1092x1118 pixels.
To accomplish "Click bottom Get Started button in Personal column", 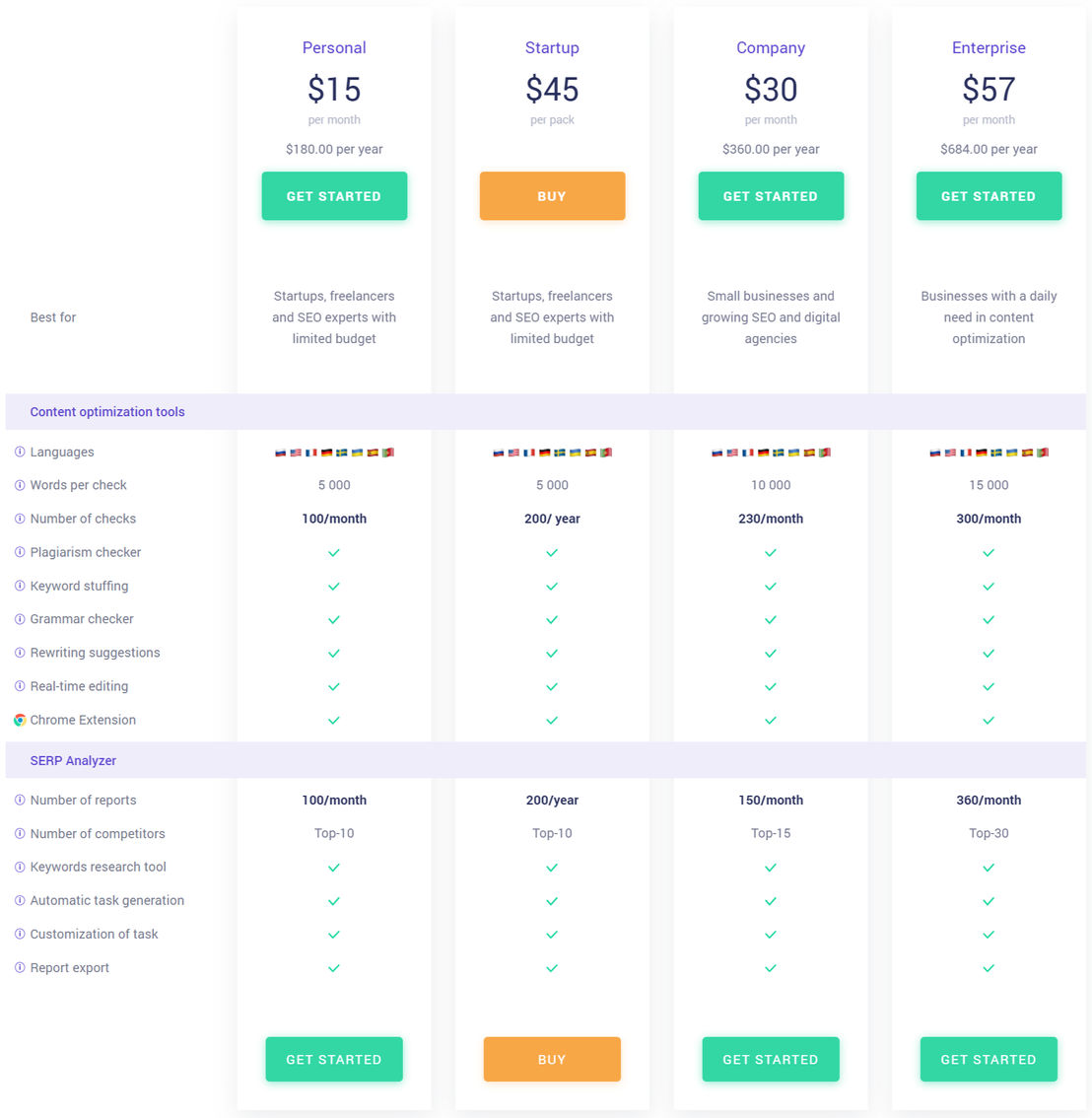I will 334,1060.
